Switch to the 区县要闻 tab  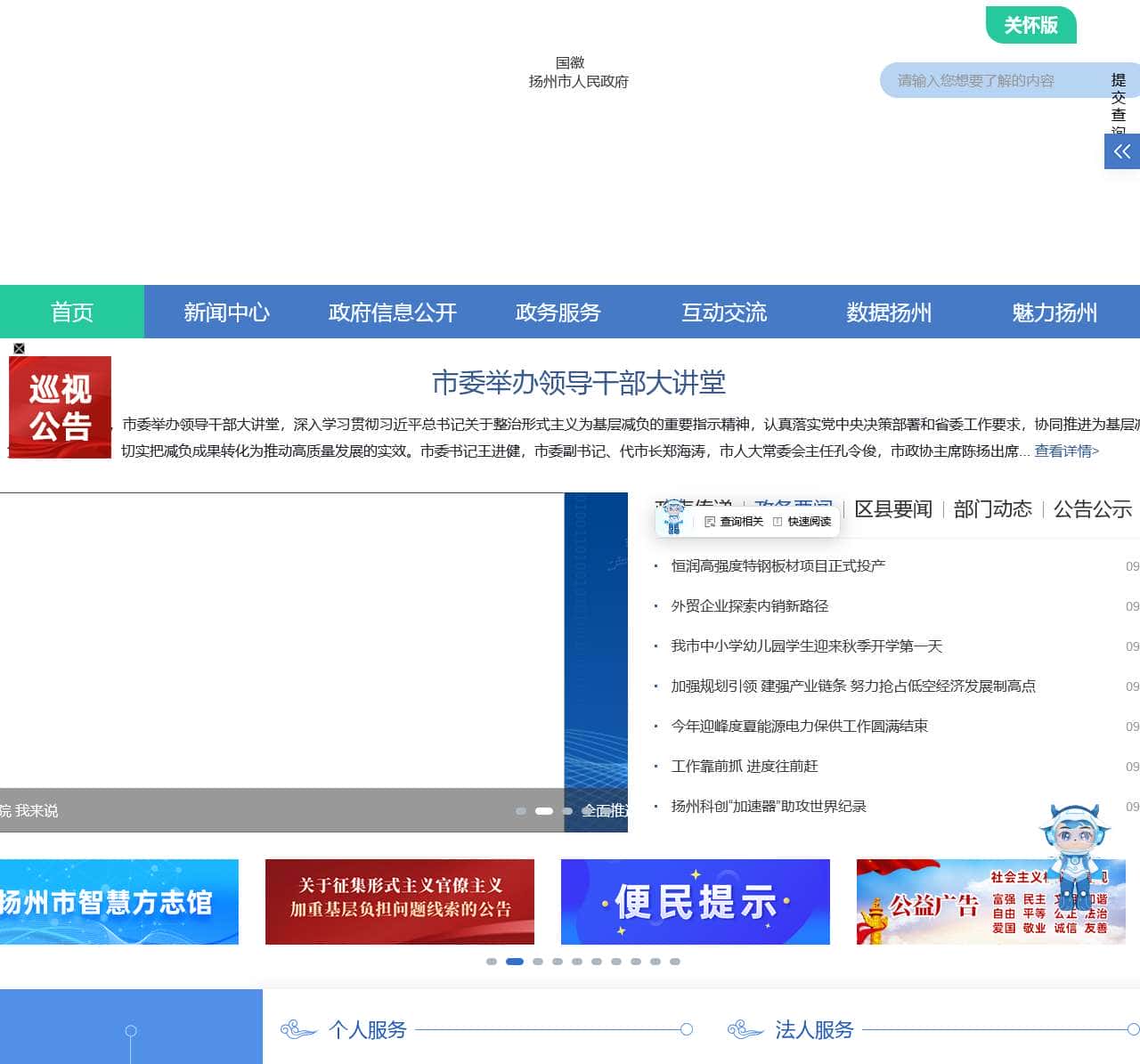[892, 509]
